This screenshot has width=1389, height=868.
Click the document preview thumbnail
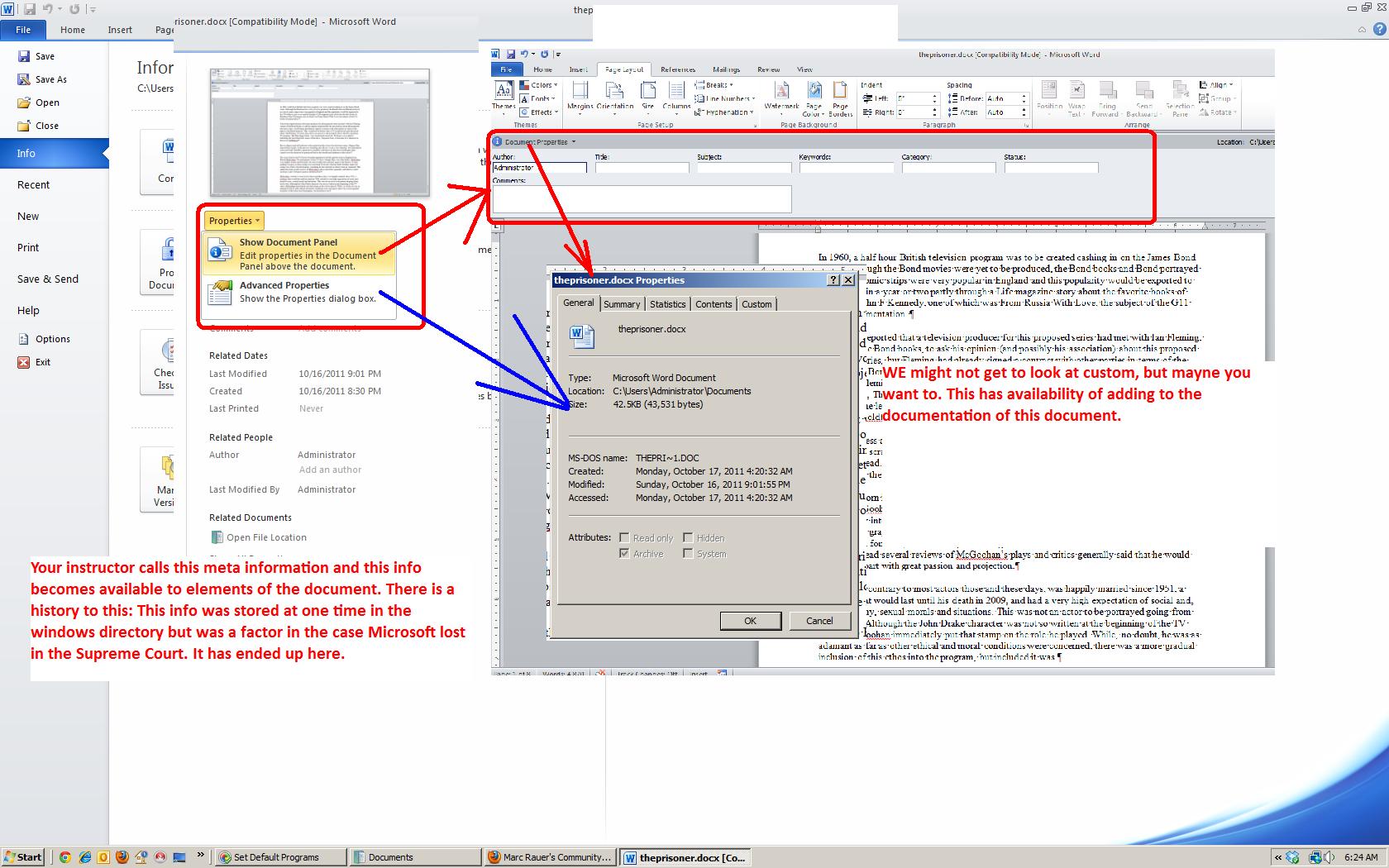point(320,132)
